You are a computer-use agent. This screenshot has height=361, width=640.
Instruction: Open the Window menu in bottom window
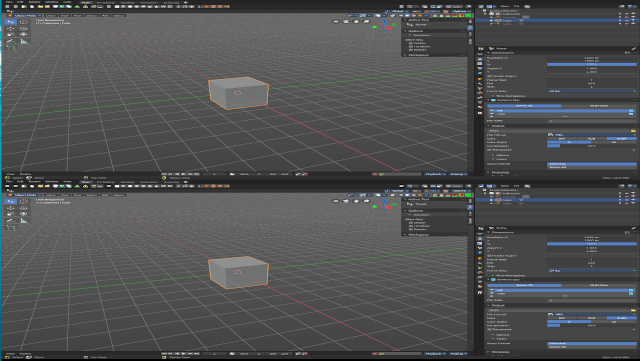coord(51,182)
